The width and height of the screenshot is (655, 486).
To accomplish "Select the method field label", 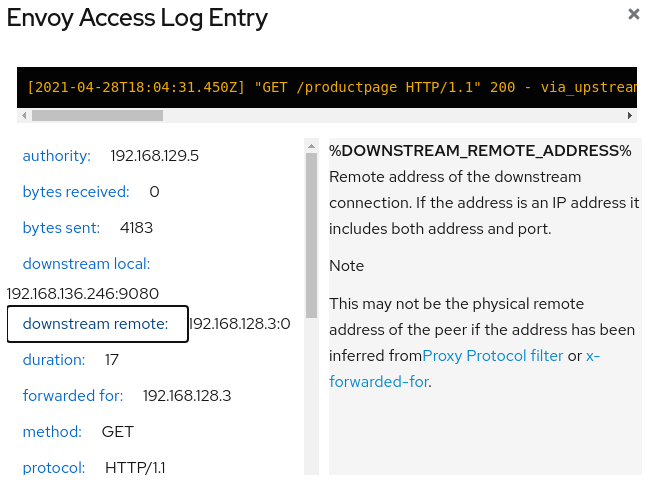I will coord(52,432).
